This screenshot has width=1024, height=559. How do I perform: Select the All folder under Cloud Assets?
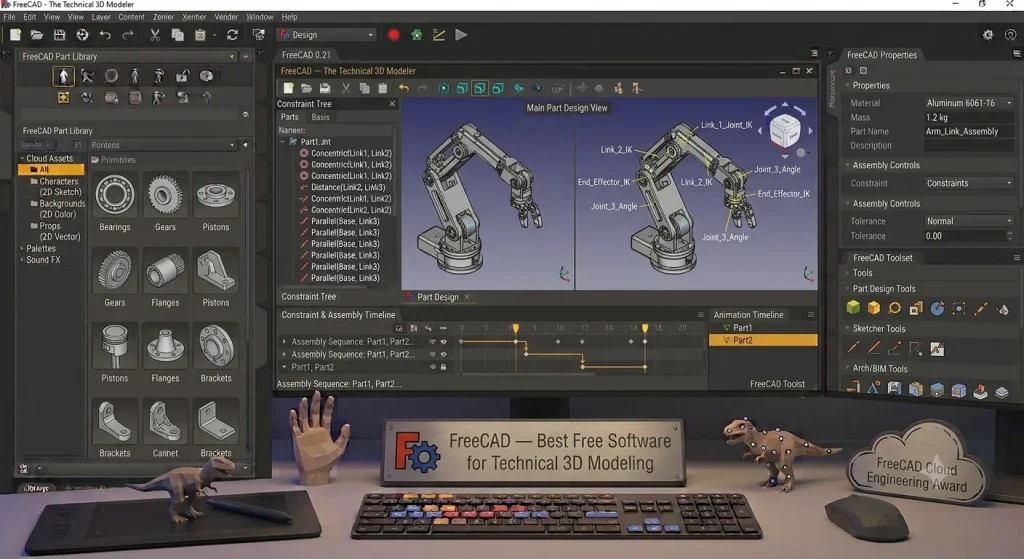coord(51,169)
